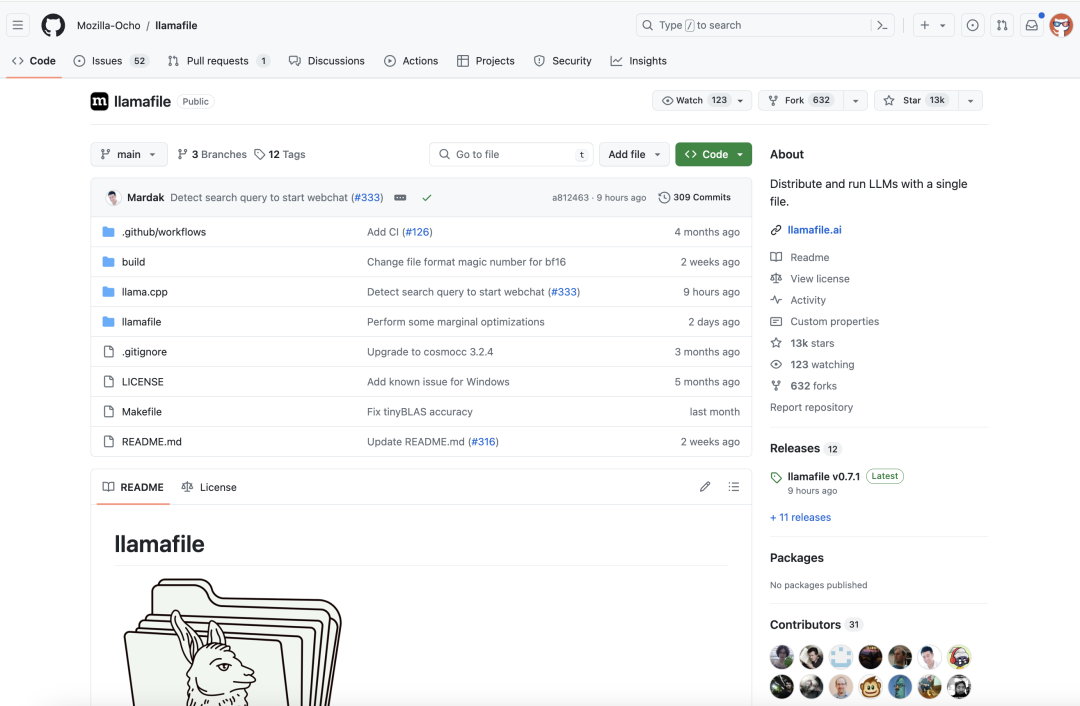The width and height of the screenshot is (1080, 706).
Task: Open the .gitignore file
Action: 144,352
